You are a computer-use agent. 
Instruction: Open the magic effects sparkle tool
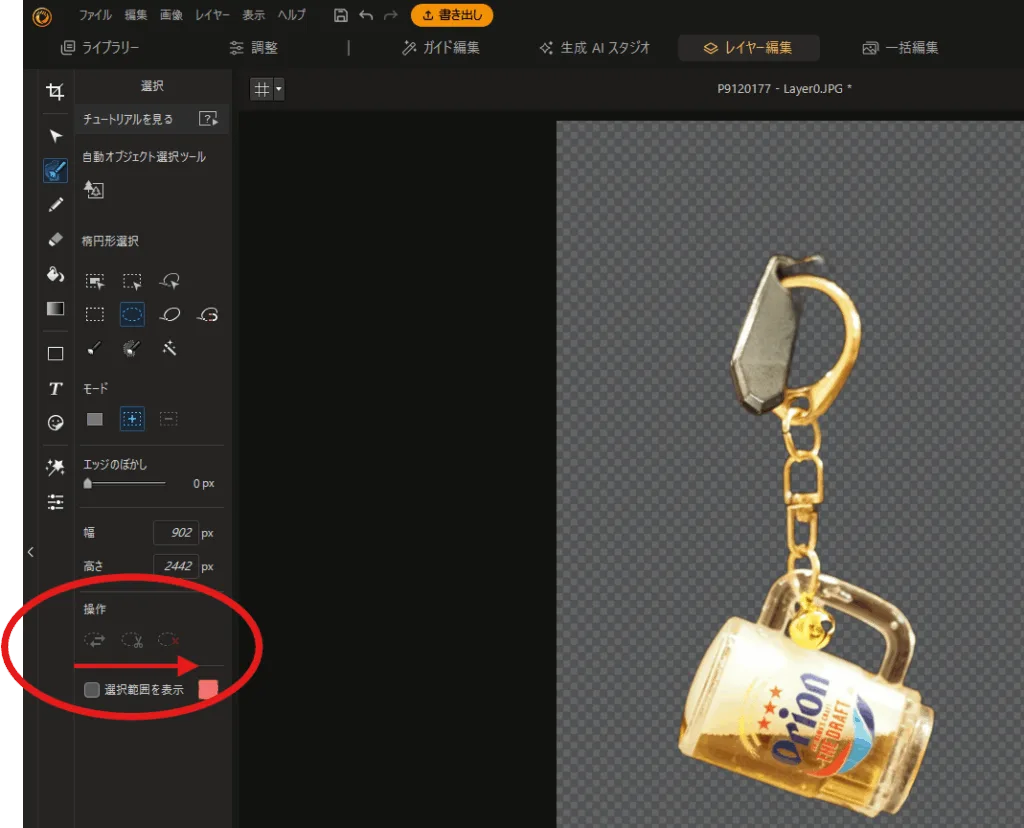pos(56,467)
